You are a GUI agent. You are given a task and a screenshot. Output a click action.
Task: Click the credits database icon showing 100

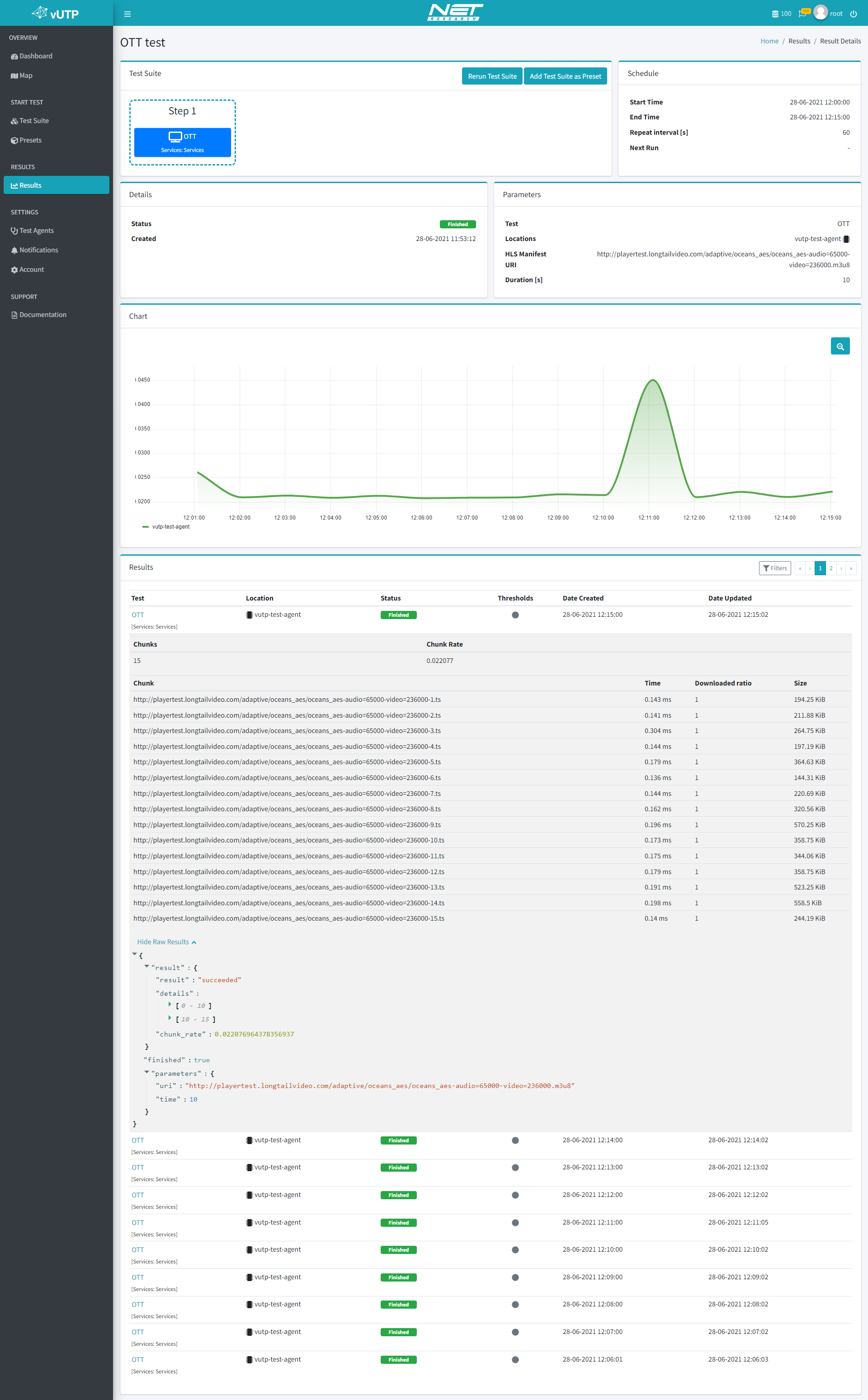click(775, 14)
